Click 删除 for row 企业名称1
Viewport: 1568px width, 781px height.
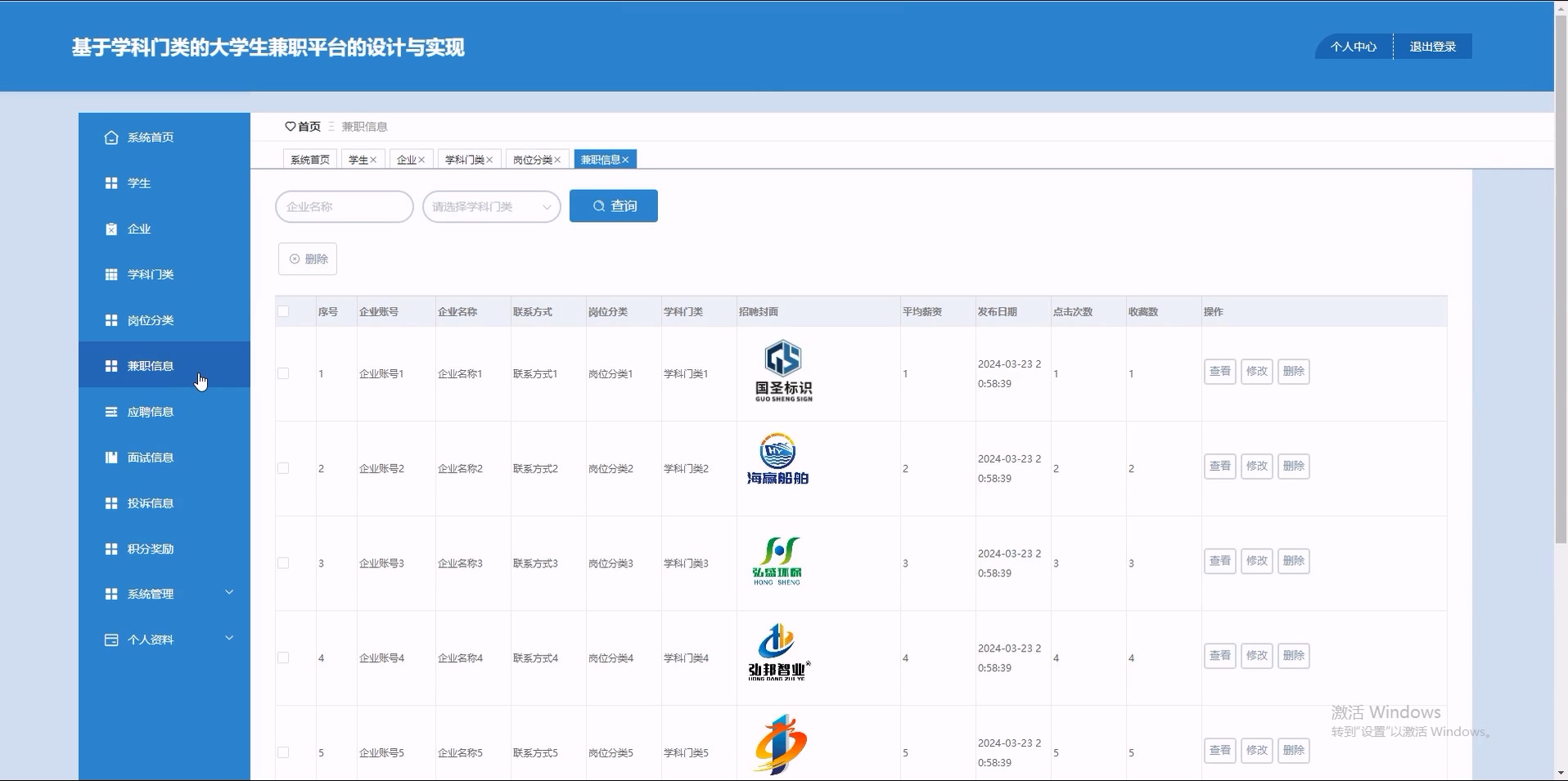pos(1294,372)
